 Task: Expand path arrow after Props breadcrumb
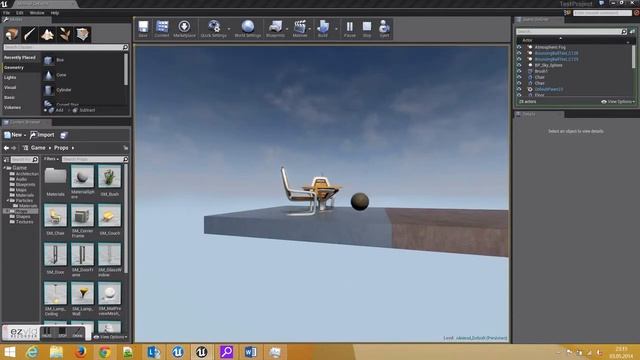pyautogui.click(x=73, y=148)
